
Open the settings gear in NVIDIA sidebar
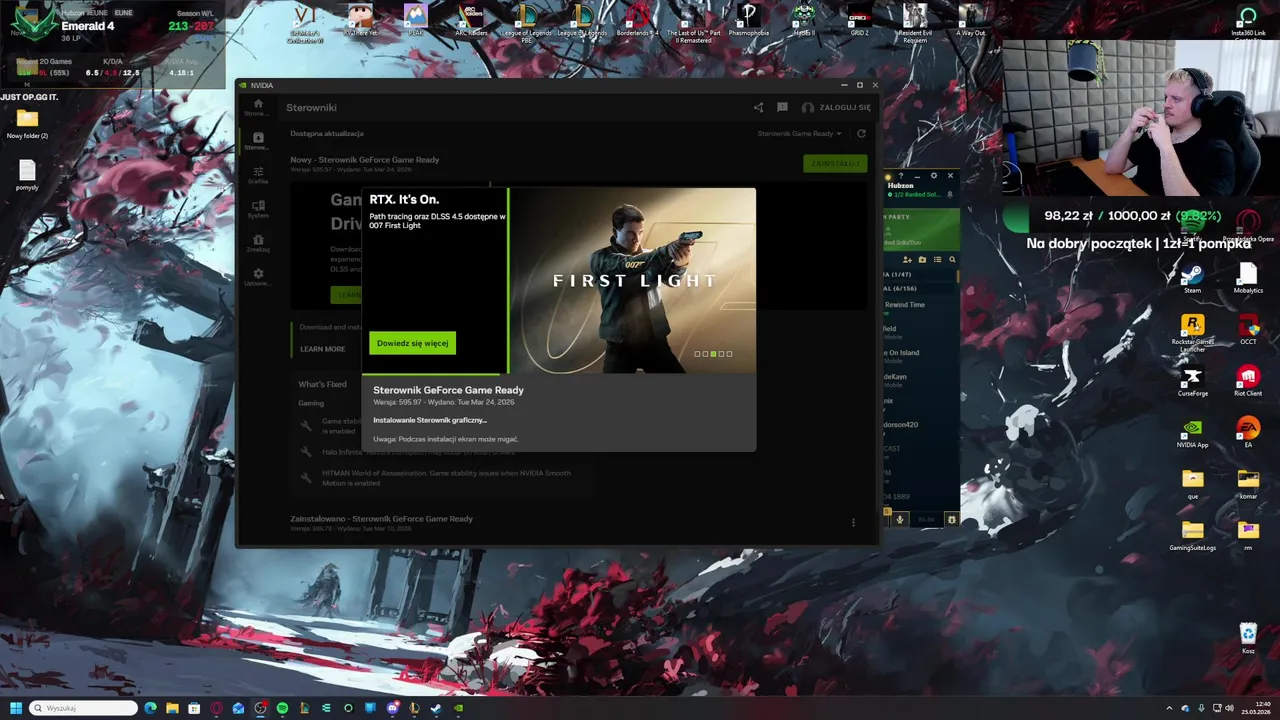pyautogui.click(x=258, y=277)
